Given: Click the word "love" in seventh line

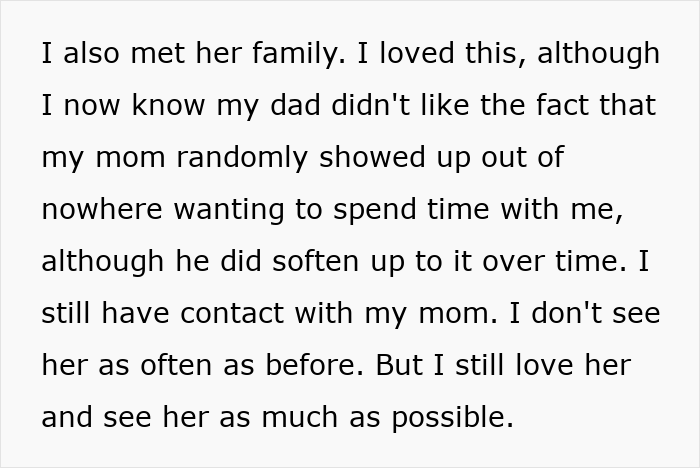Looking at the screenshot, I should tap(540, 365).
